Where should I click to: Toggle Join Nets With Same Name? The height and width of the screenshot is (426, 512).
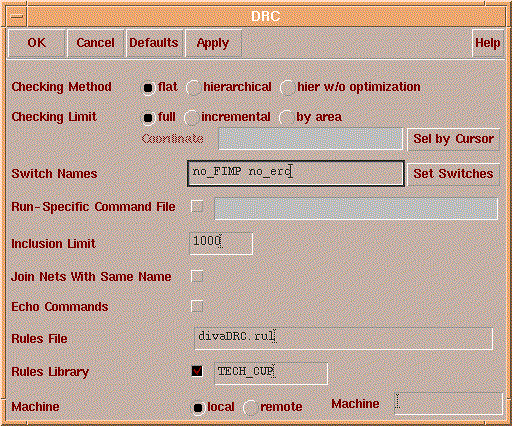pos(197,276)
